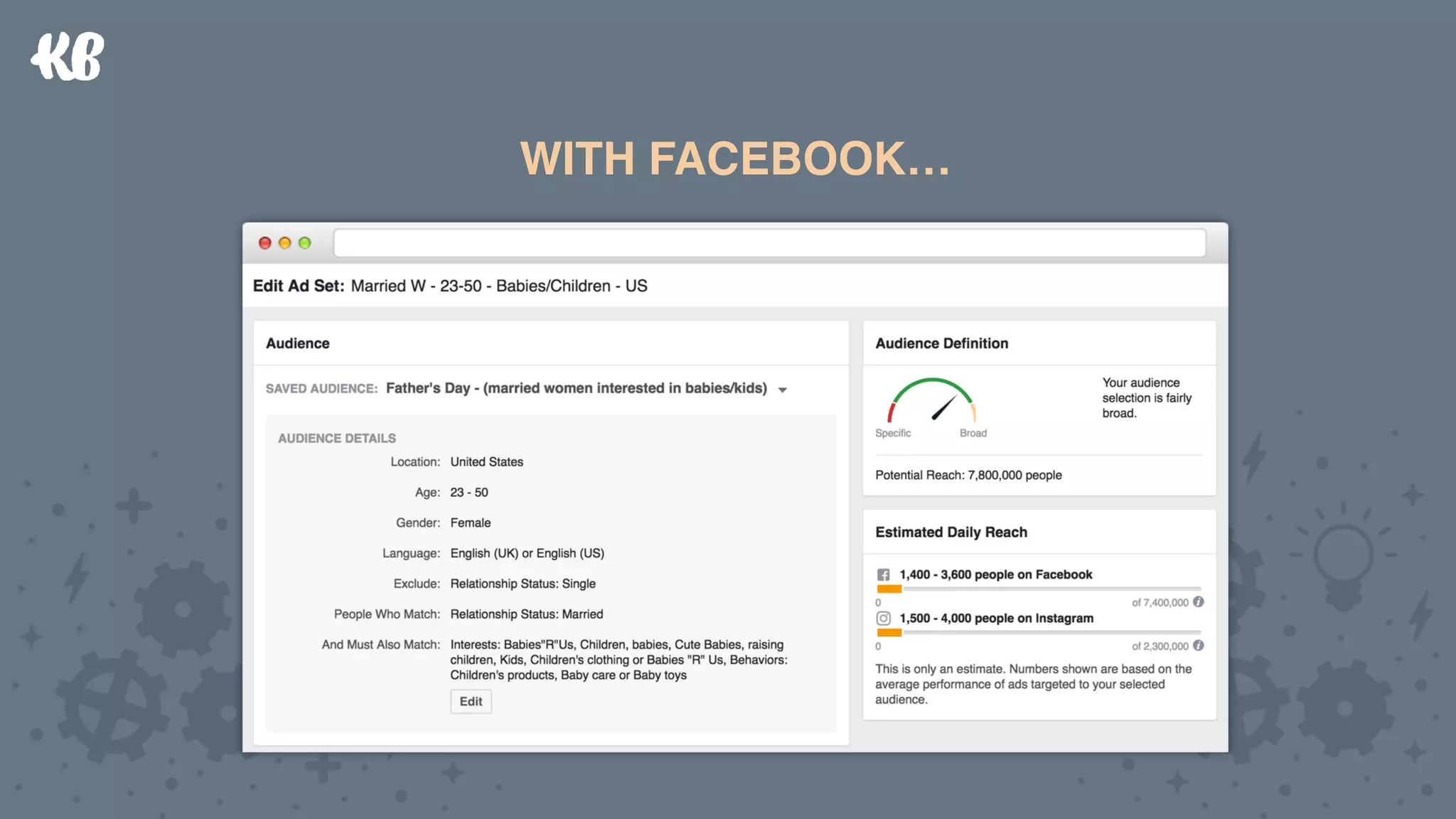The width and height of the screenshot is (1456, 819).
Task: Click the Facebook logo icon in Estimated Daily Reach
Action: click(883, 574)
